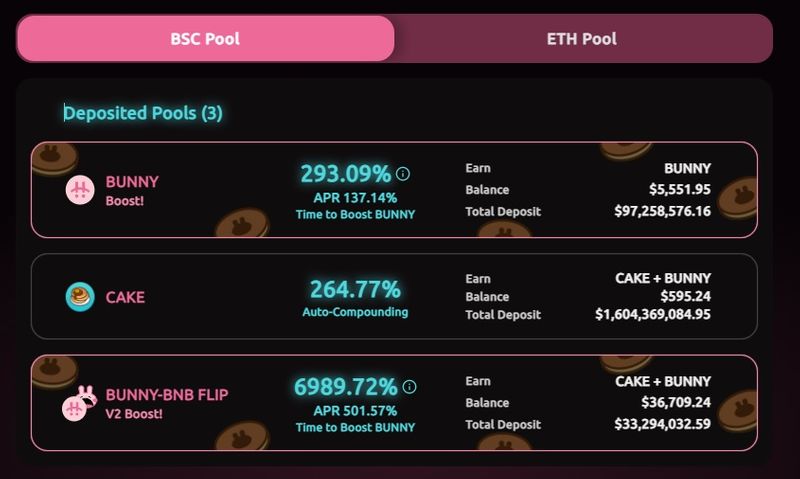This screenshot has width=800, height=479.
Task: Click the Auto-Compounding label in CAKE pool
Action: [x=355, y=312]
